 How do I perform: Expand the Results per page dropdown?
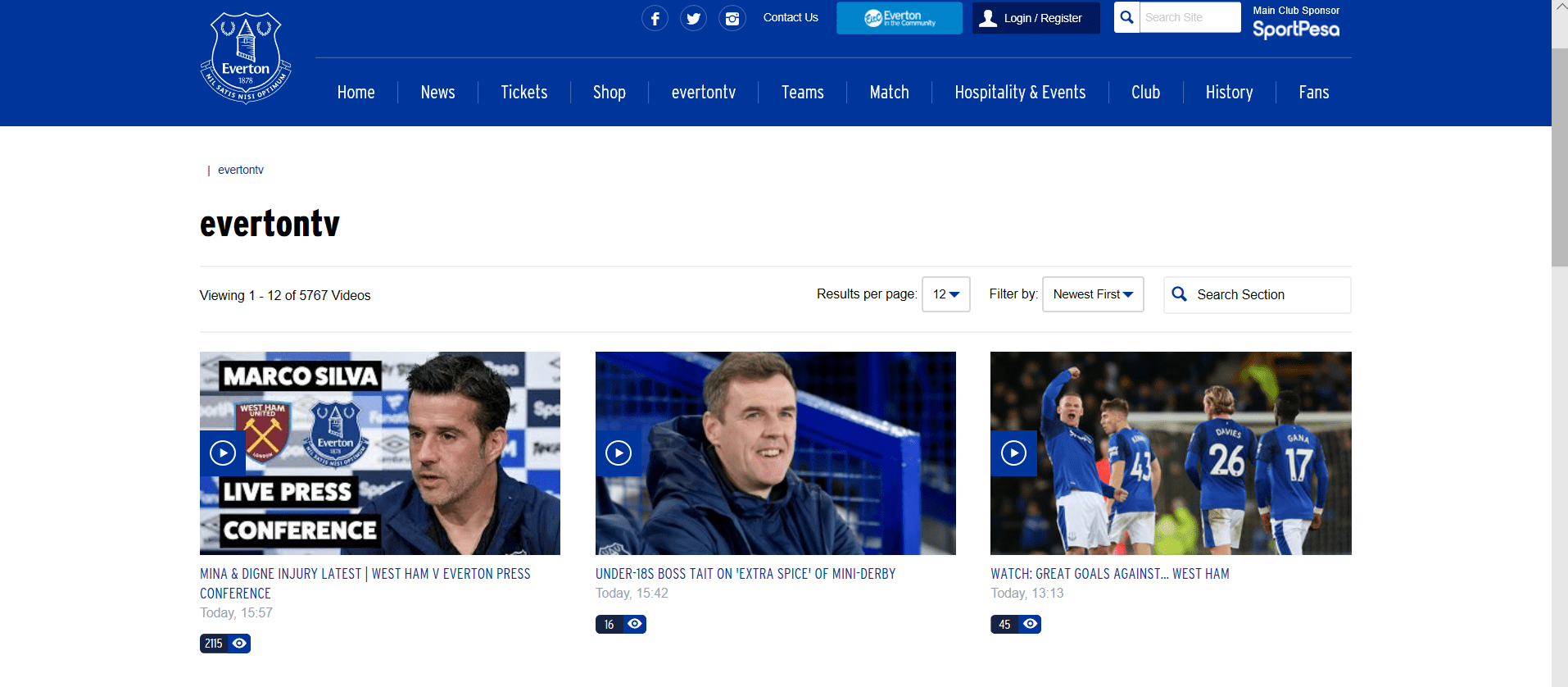945,294
